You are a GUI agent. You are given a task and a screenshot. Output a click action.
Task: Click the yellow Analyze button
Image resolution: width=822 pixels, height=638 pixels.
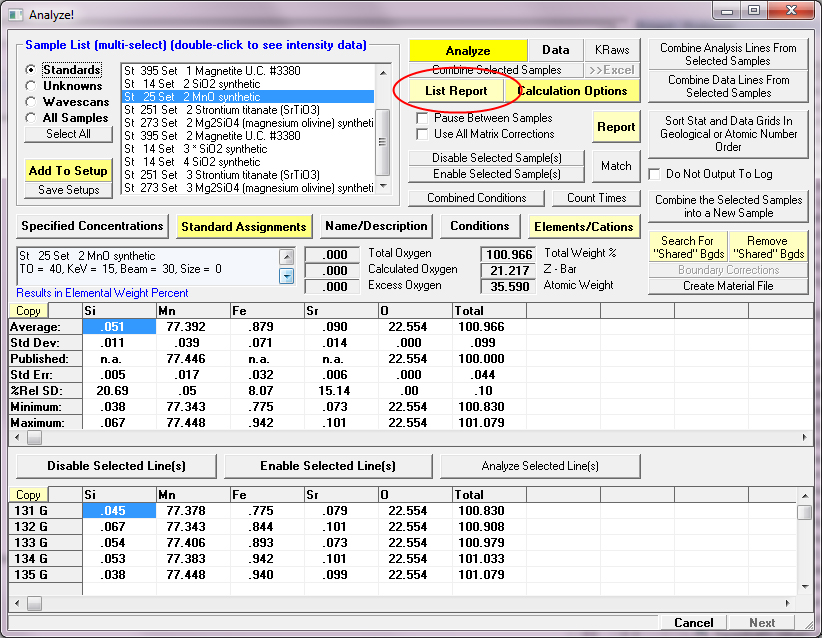[x=467, y=50]
